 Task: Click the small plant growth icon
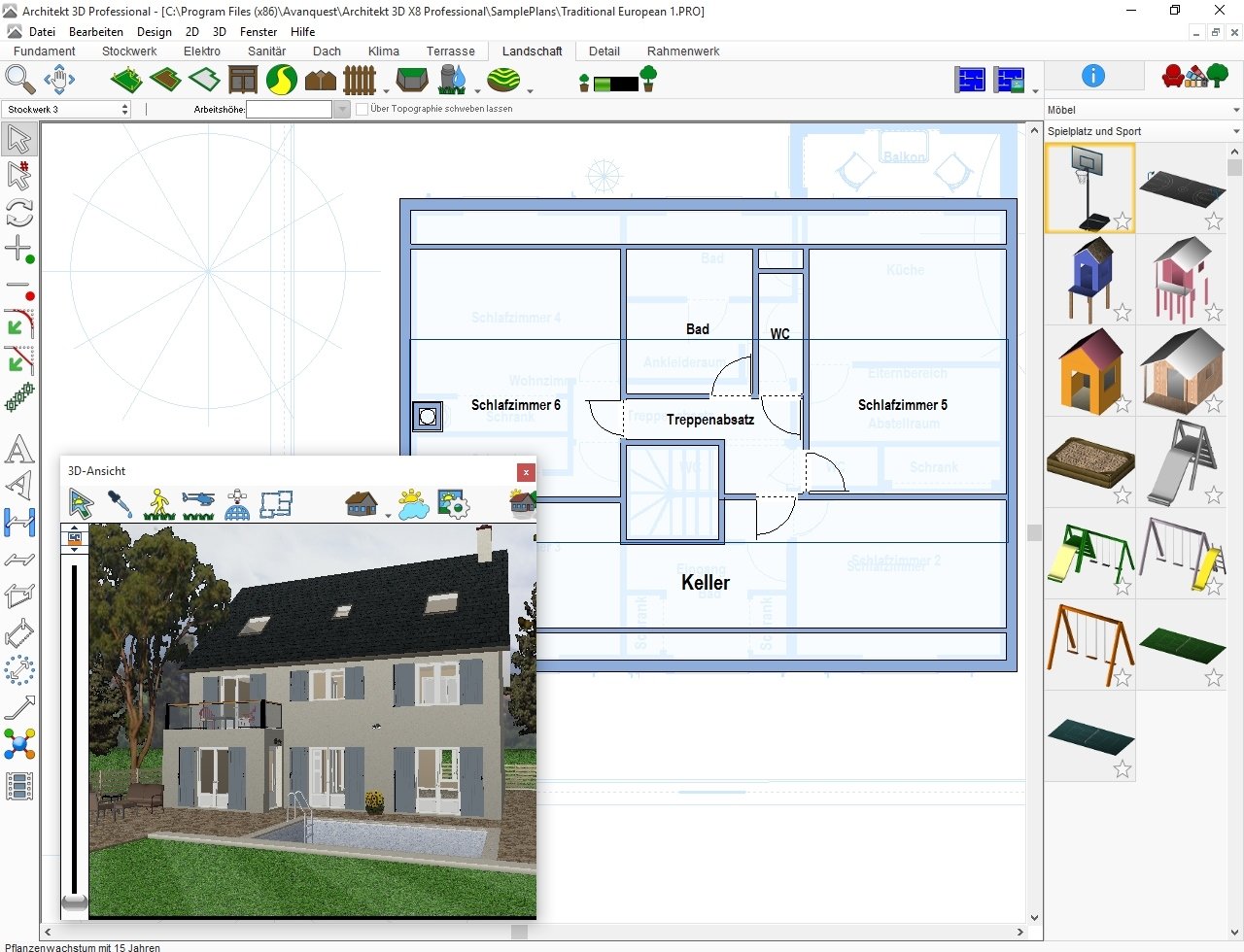584,84
